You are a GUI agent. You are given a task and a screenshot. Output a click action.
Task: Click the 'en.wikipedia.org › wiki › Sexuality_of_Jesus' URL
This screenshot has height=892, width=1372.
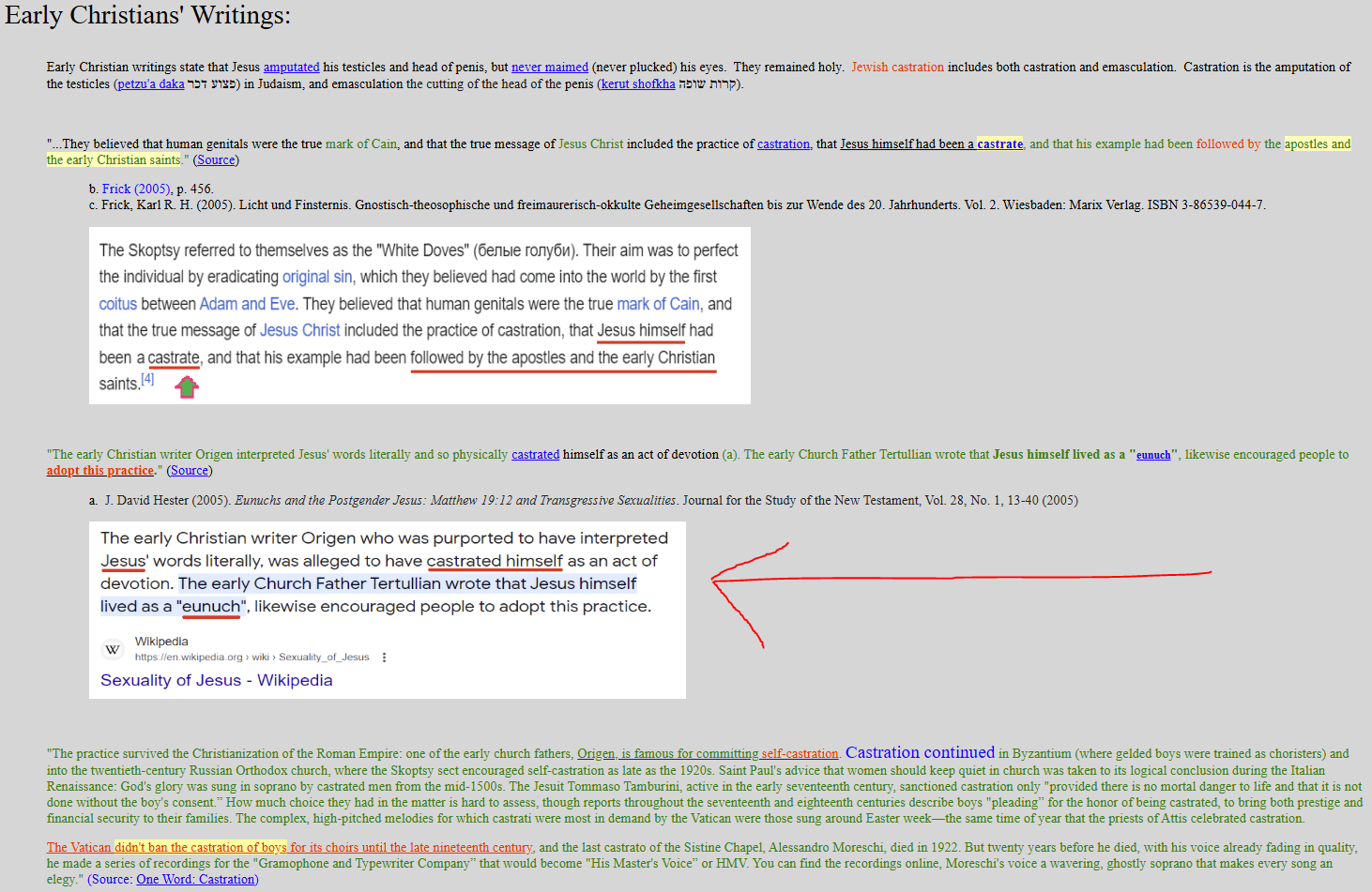252,658
